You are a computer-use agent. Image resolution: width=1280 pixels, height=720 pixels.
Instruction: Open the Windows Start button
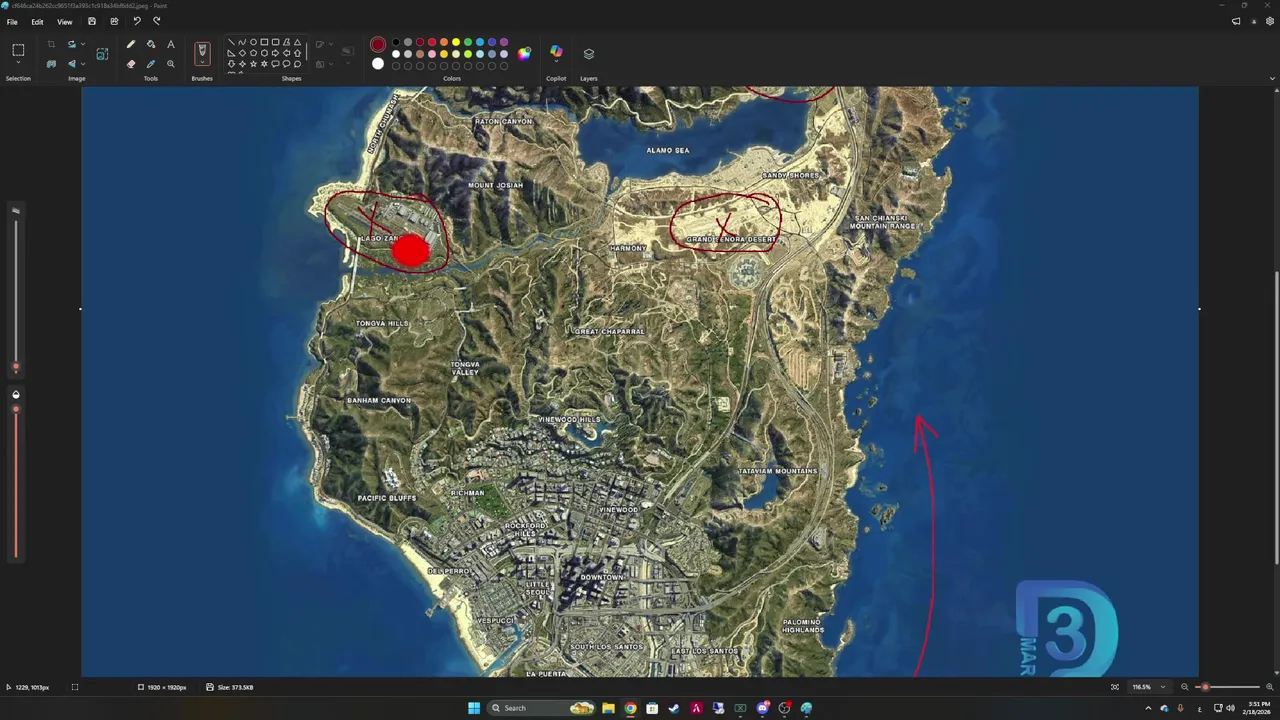point(474,708)
